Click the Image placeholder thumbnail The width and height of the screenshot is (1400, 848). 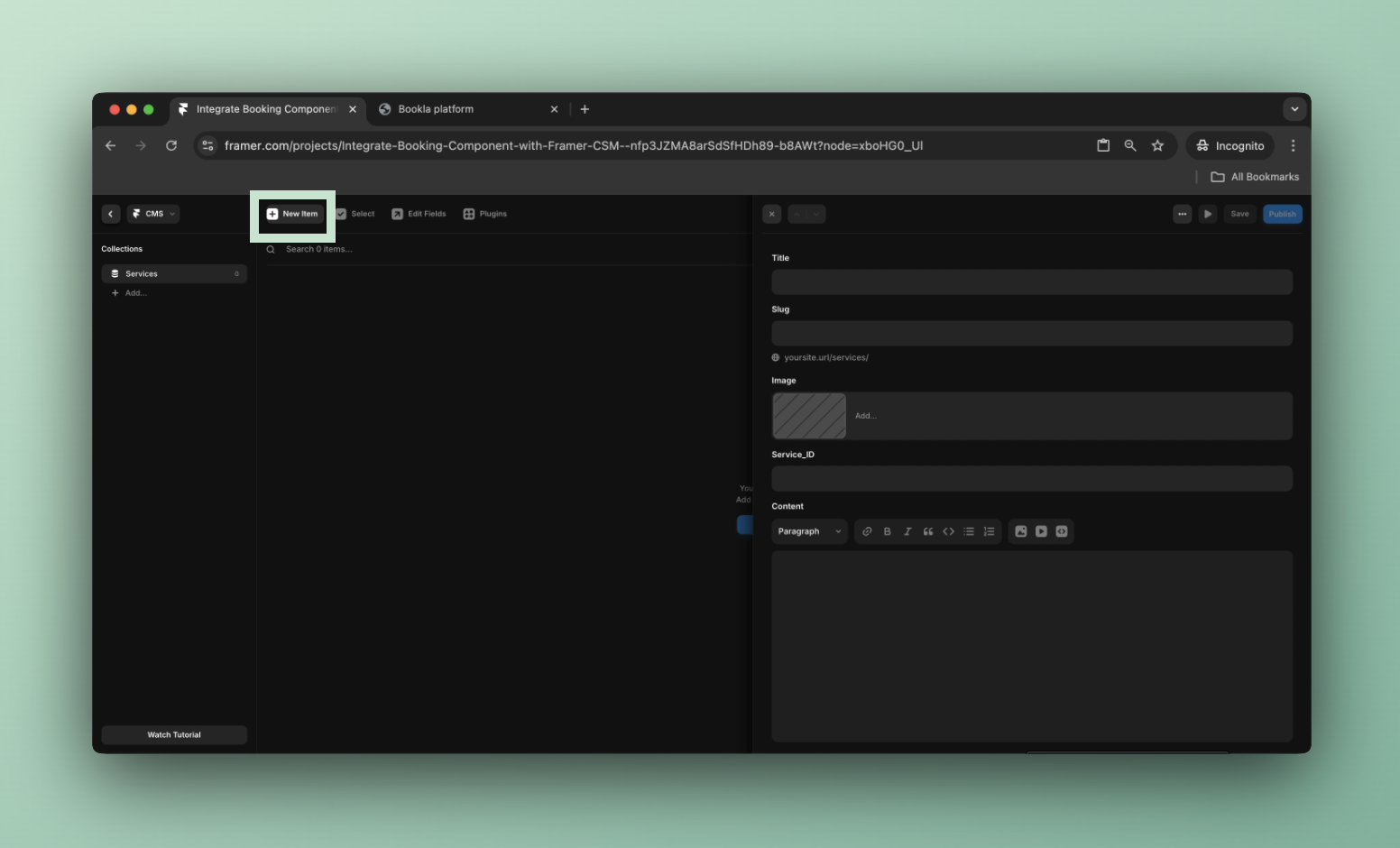809,416
